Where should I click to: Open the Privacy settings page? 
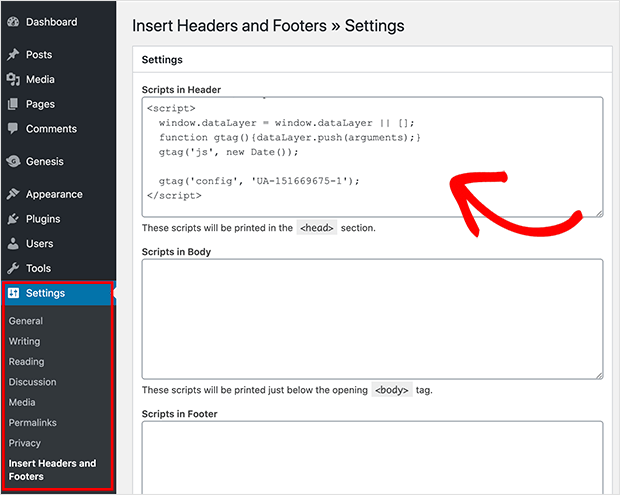click(25, 443)
